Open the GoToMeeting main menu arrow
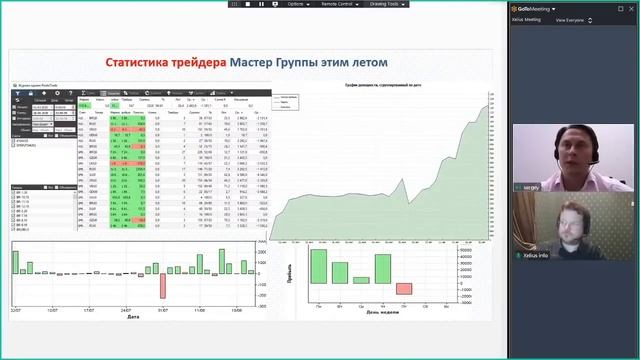This screenshot has width=640, height=360. [553, 9]
